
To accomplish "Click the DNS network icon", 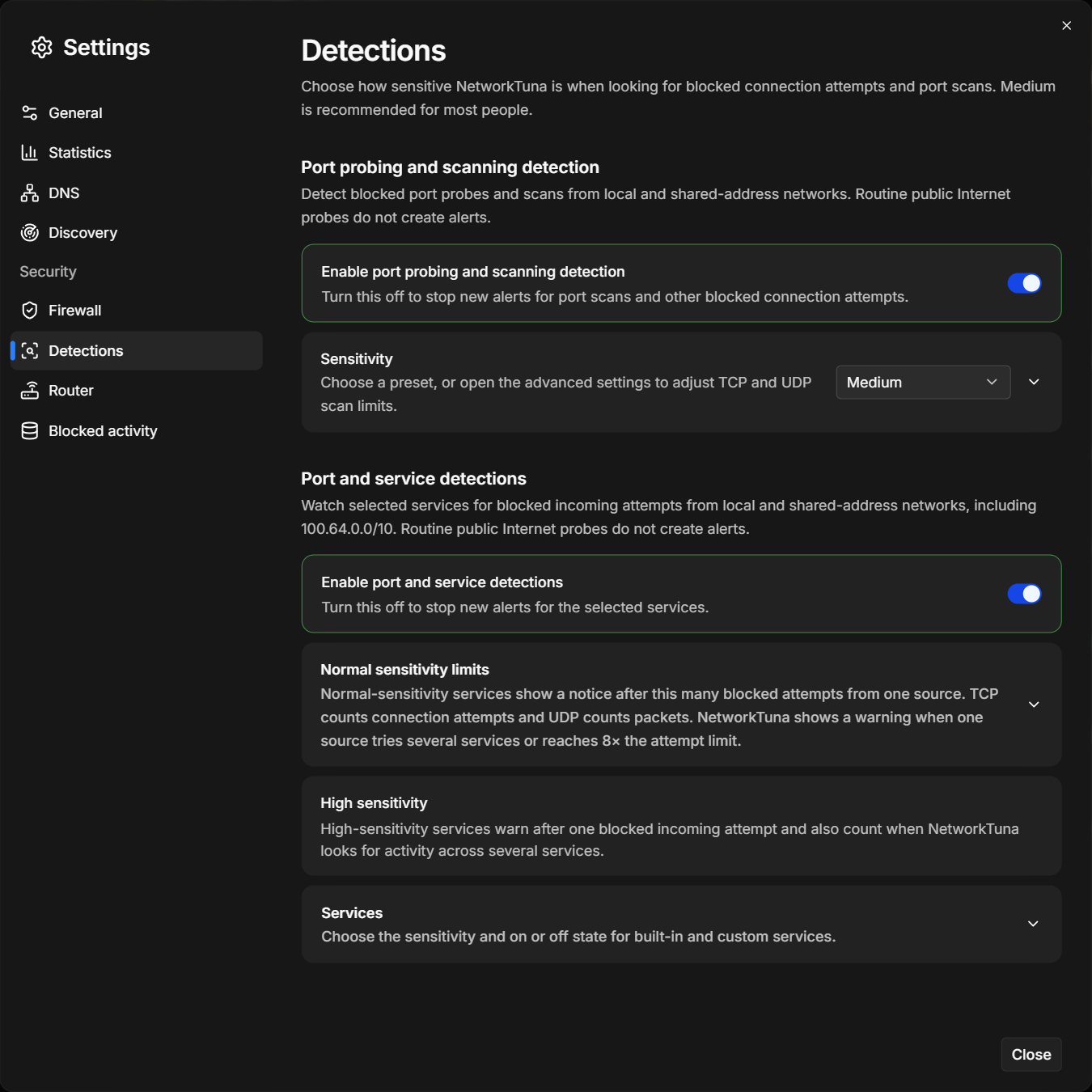I will coord(30,193).
